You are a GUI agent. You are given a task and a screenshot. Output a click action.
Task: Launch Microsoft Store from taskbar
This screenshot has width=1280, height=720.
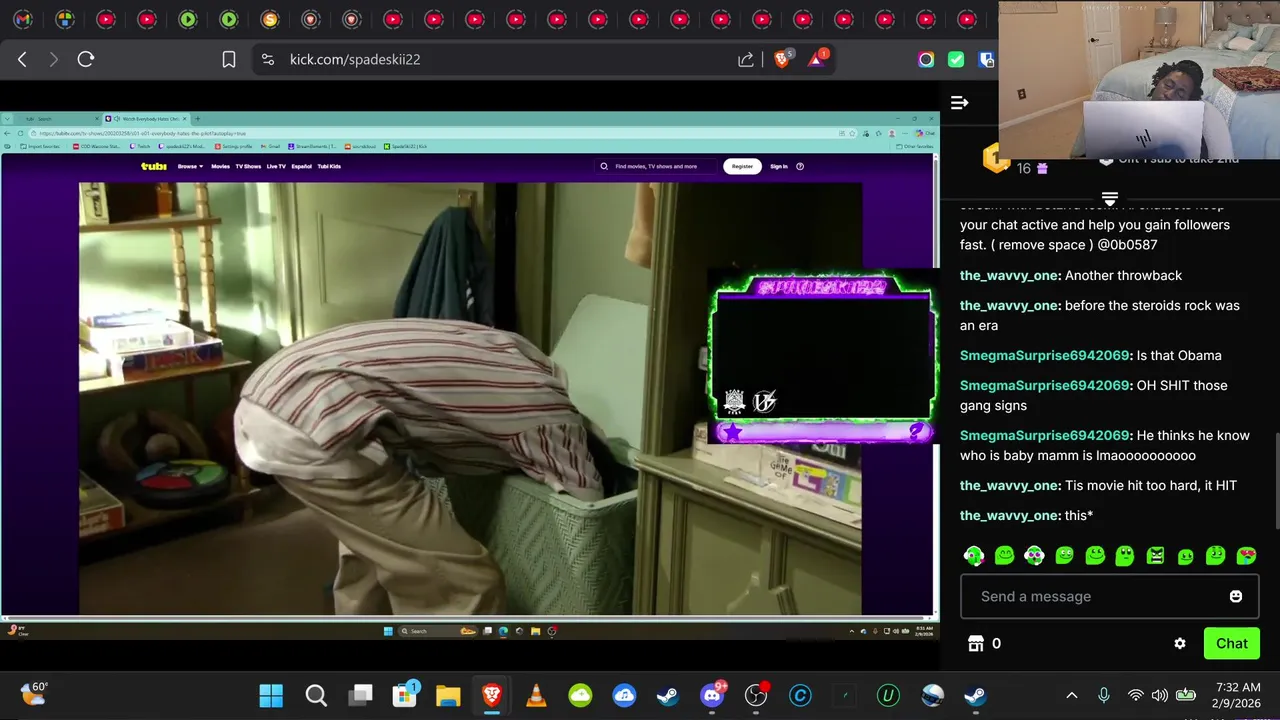click(405, 695)
